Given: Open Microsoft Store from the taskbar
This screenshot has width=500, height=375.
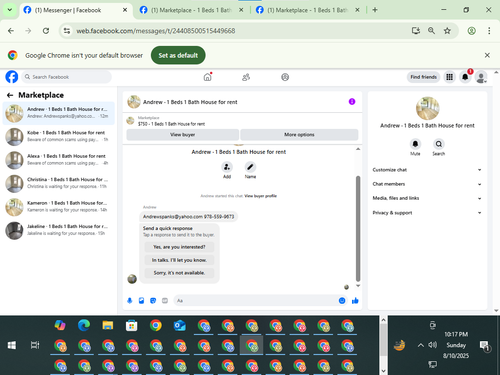Looking at the screenshot, I should 132,325.
